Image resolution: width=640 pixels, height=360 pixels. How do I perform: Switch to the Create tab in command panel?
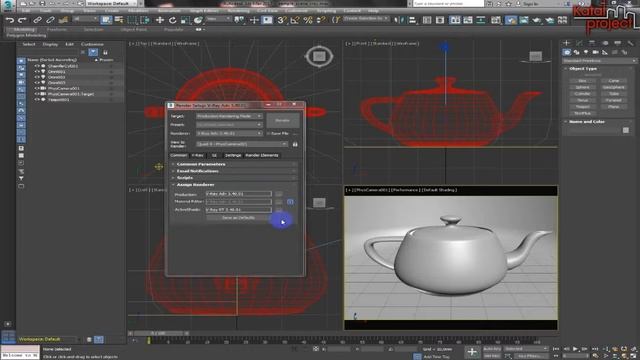[x=567, y=43]
